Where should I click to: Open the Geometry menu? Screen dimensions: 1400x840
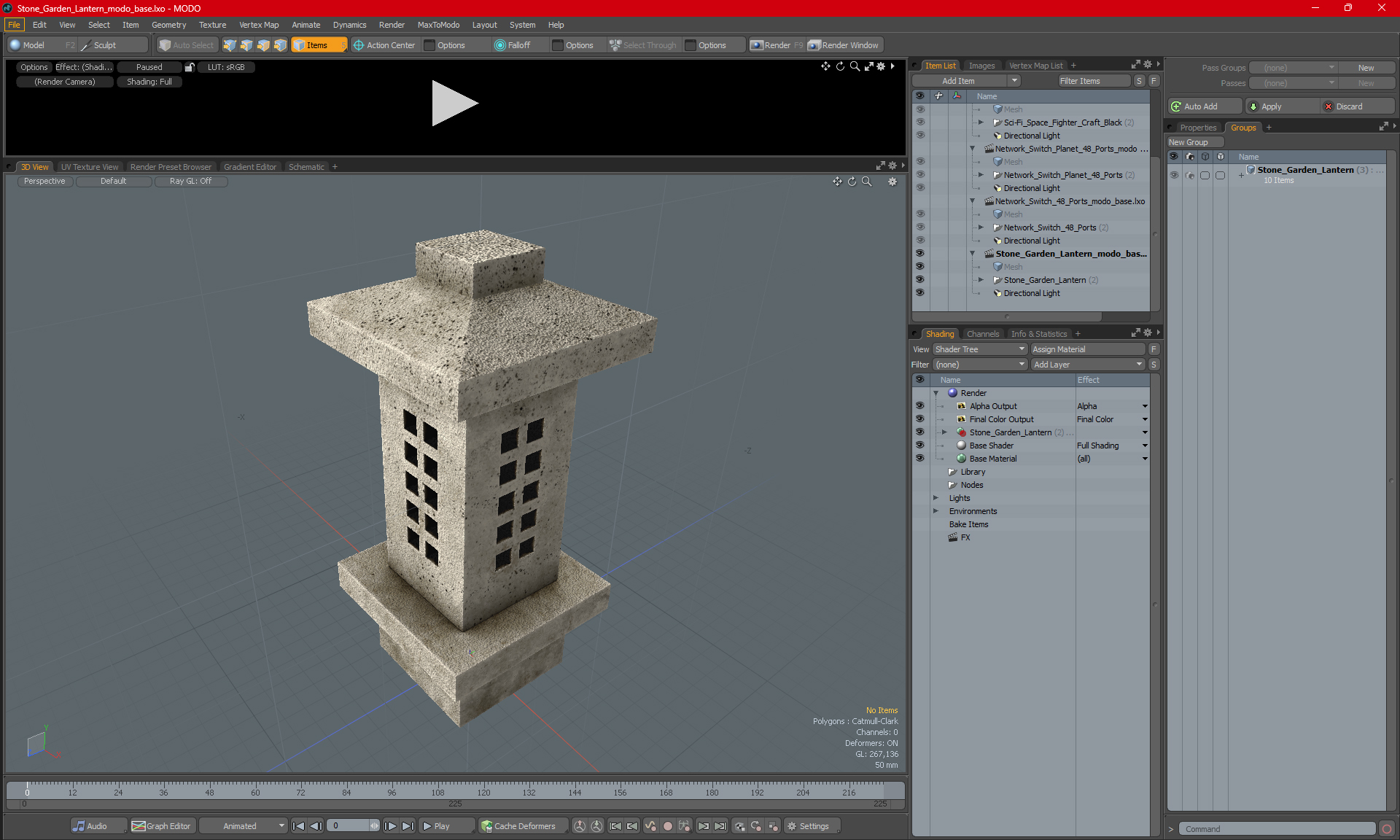point(168,25)
